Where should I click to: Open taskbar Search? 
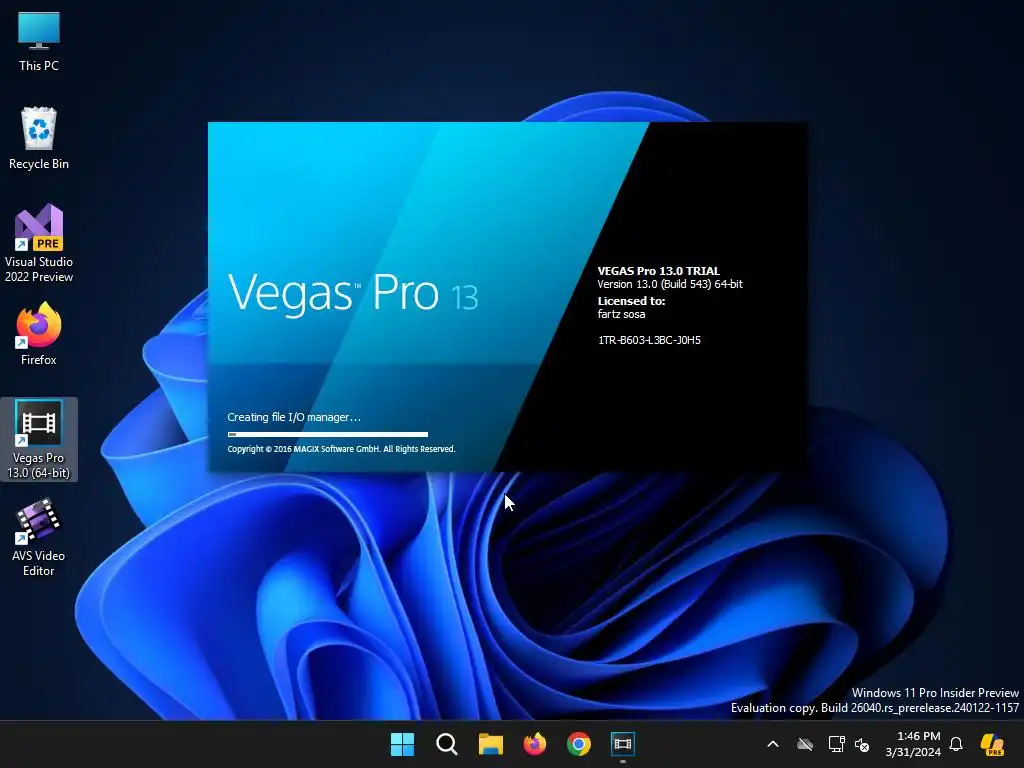[447, 744]
